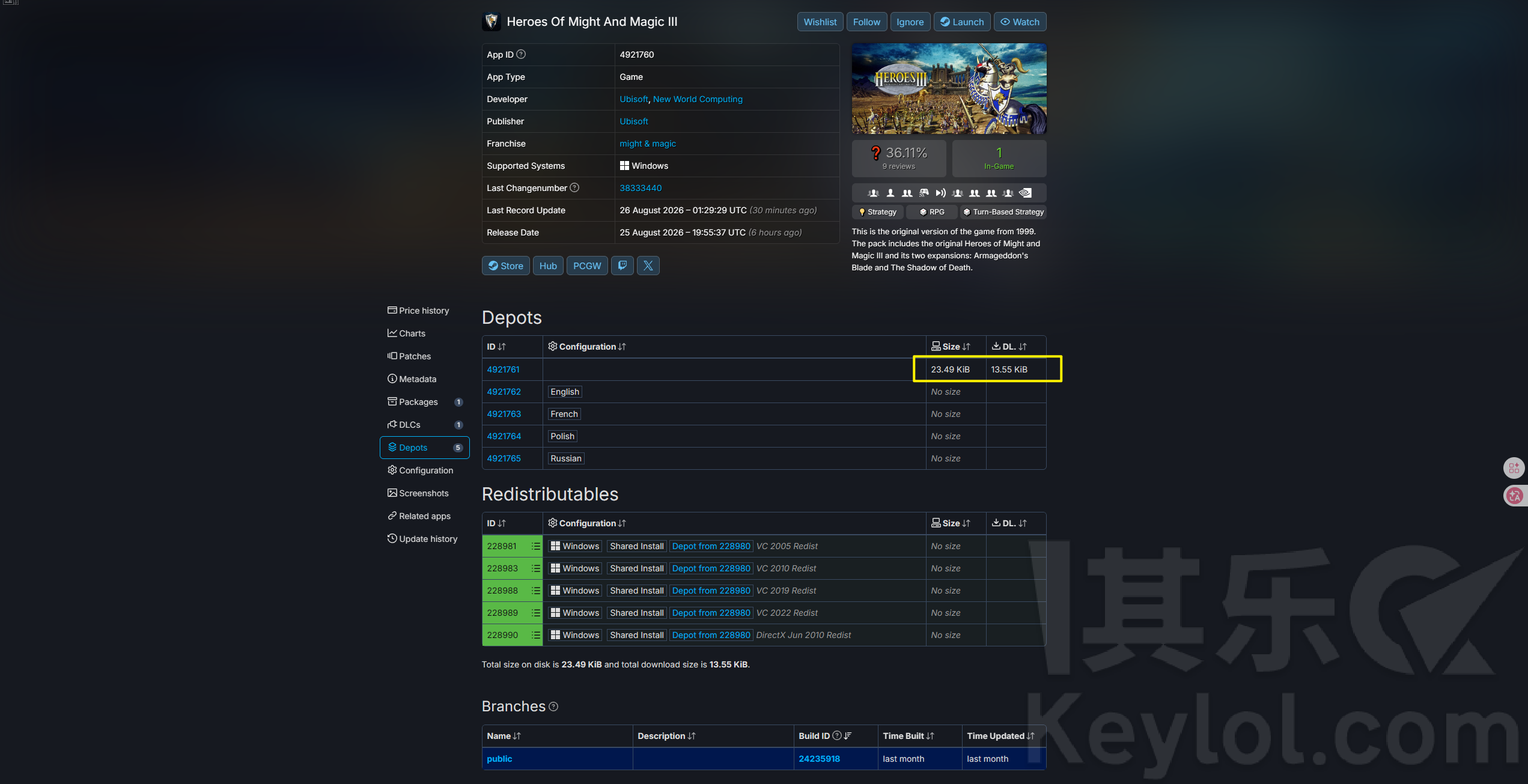Click the NVIDIA GeForce category icon
This screenshot has width=1528, height=784.
pos(1025,193)
